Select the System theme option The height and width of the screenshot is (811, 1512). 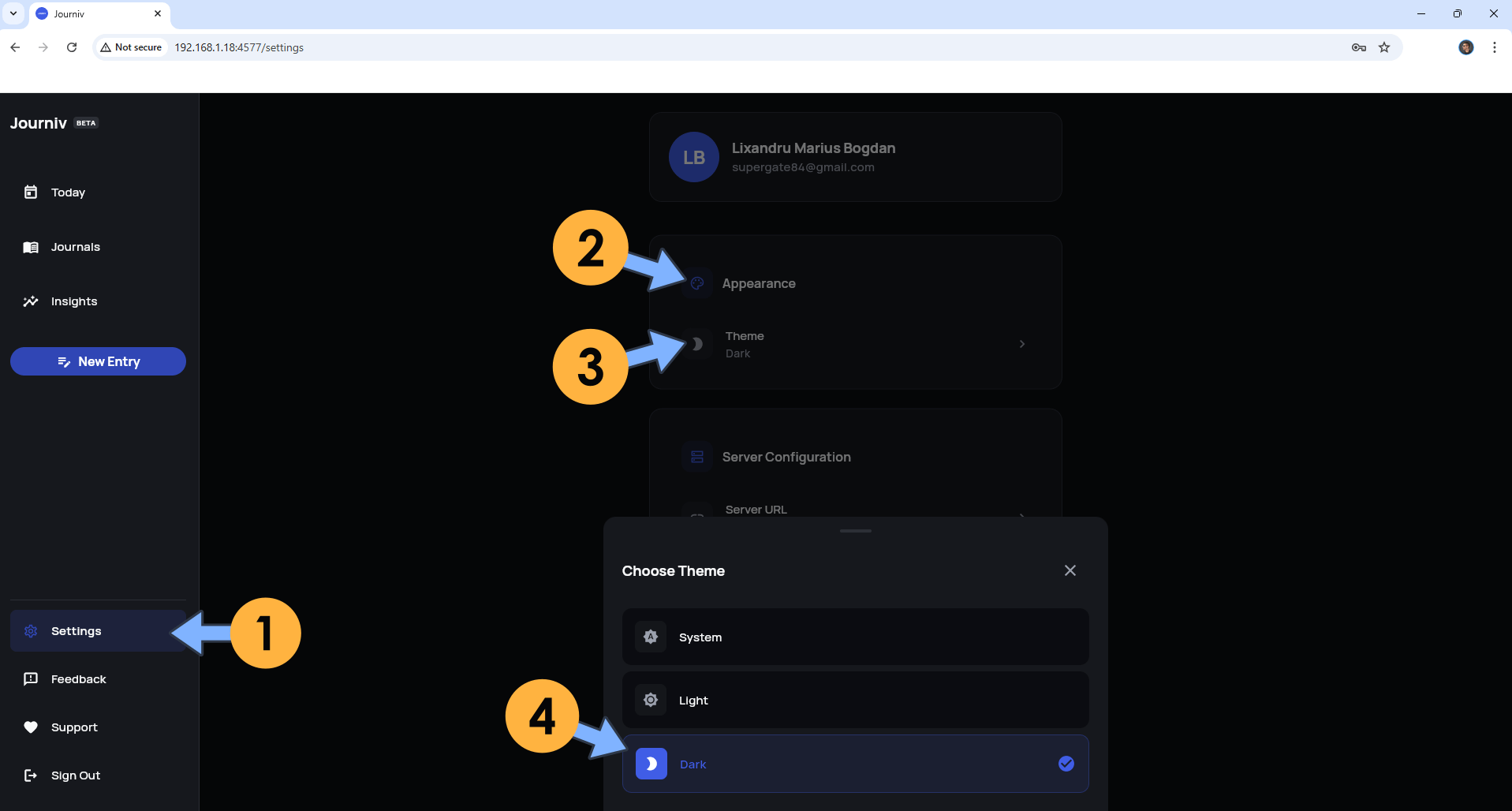tap(855, 637)
